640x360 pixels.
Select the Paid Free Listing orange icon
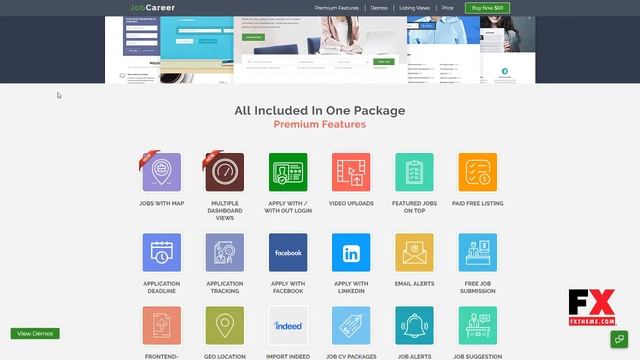[x=478, y=172]
